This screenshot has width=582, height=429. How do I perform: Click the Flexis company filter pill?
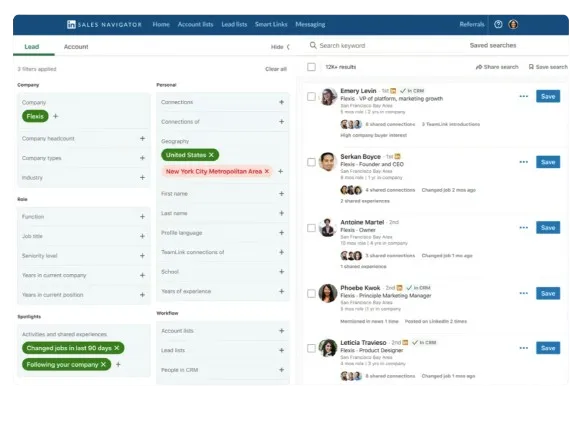[x=35, y=116]
